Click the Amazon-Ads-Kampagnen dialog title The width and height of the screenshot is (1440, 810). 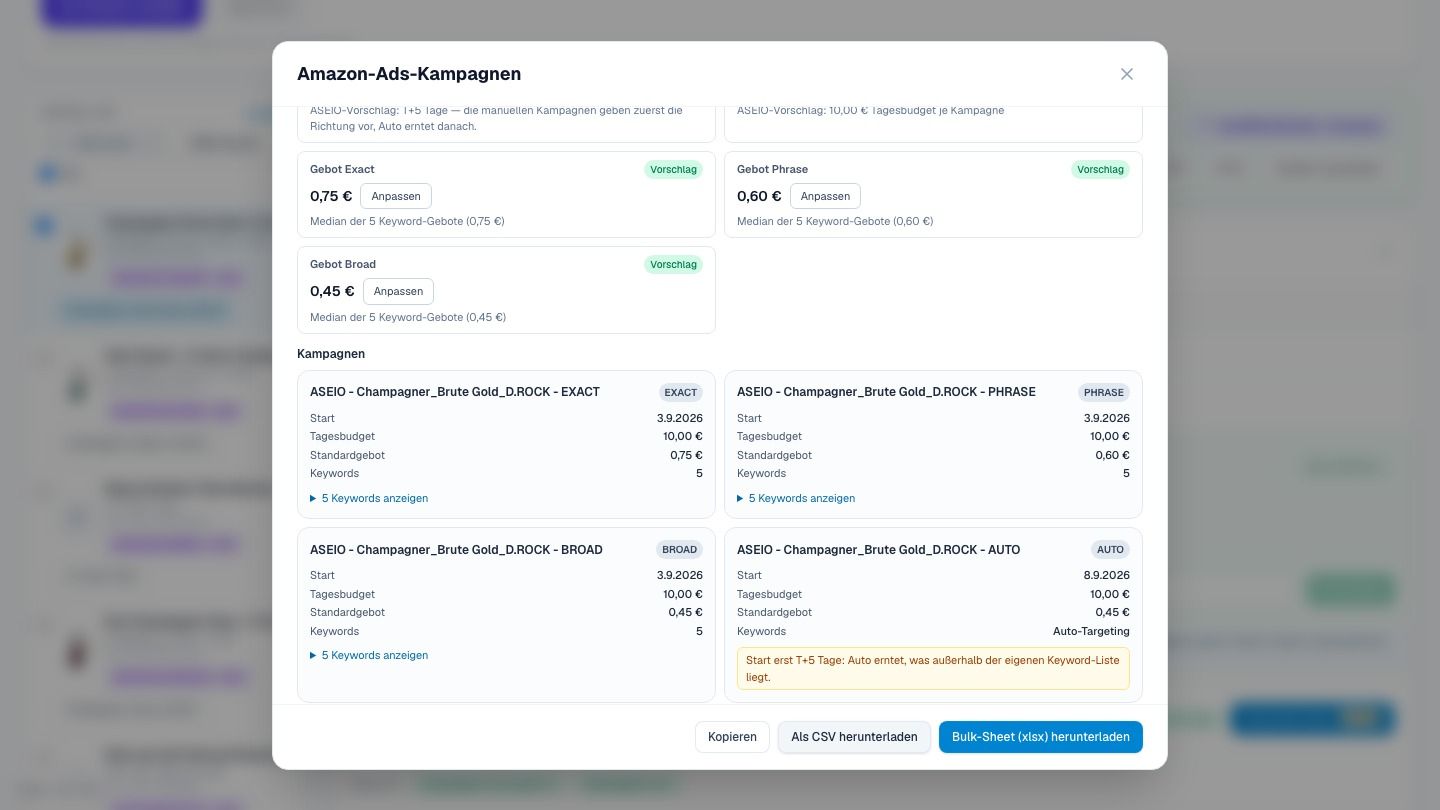409,74
